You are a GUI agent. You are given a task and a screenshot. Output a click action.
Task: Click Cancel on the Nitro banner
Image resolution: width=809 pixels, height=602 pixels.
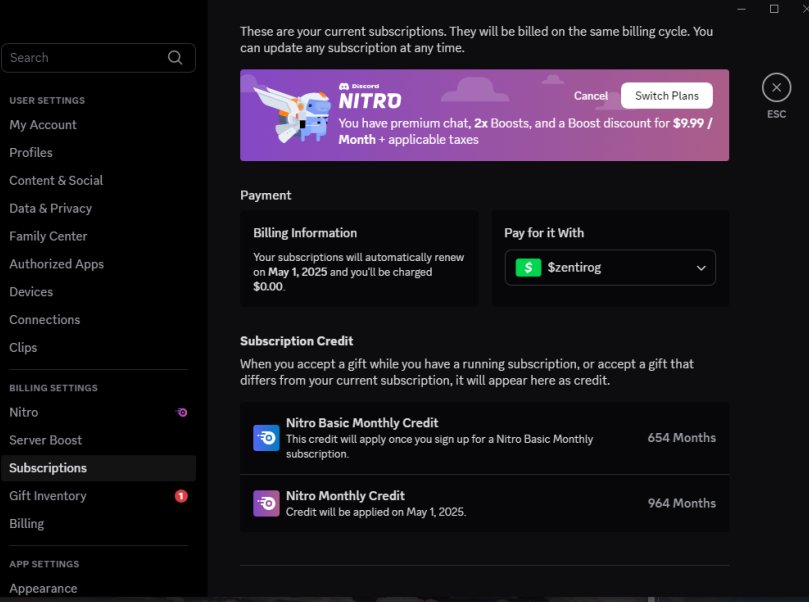591,96
